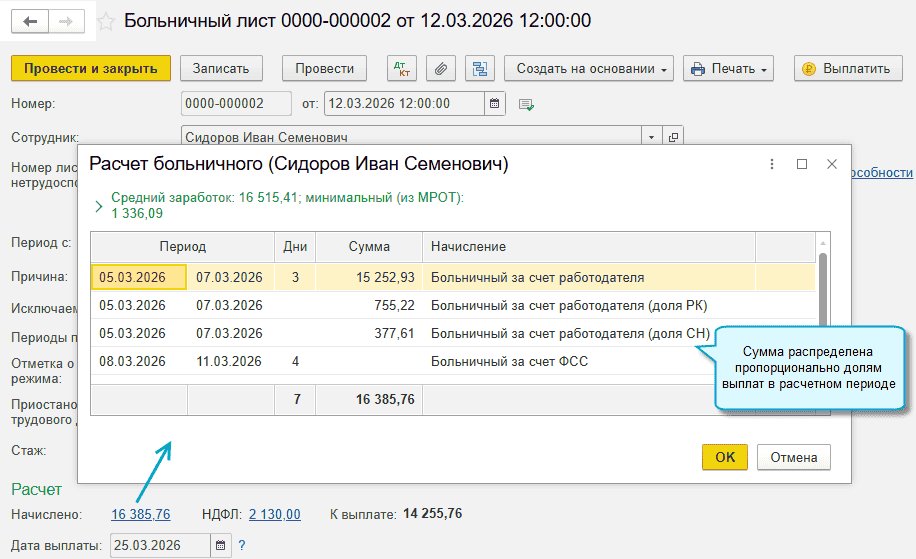Image resolution: width=916 pixels, height=559 pixels.
Task: Click green document icon beside date field
Action: 526,104
